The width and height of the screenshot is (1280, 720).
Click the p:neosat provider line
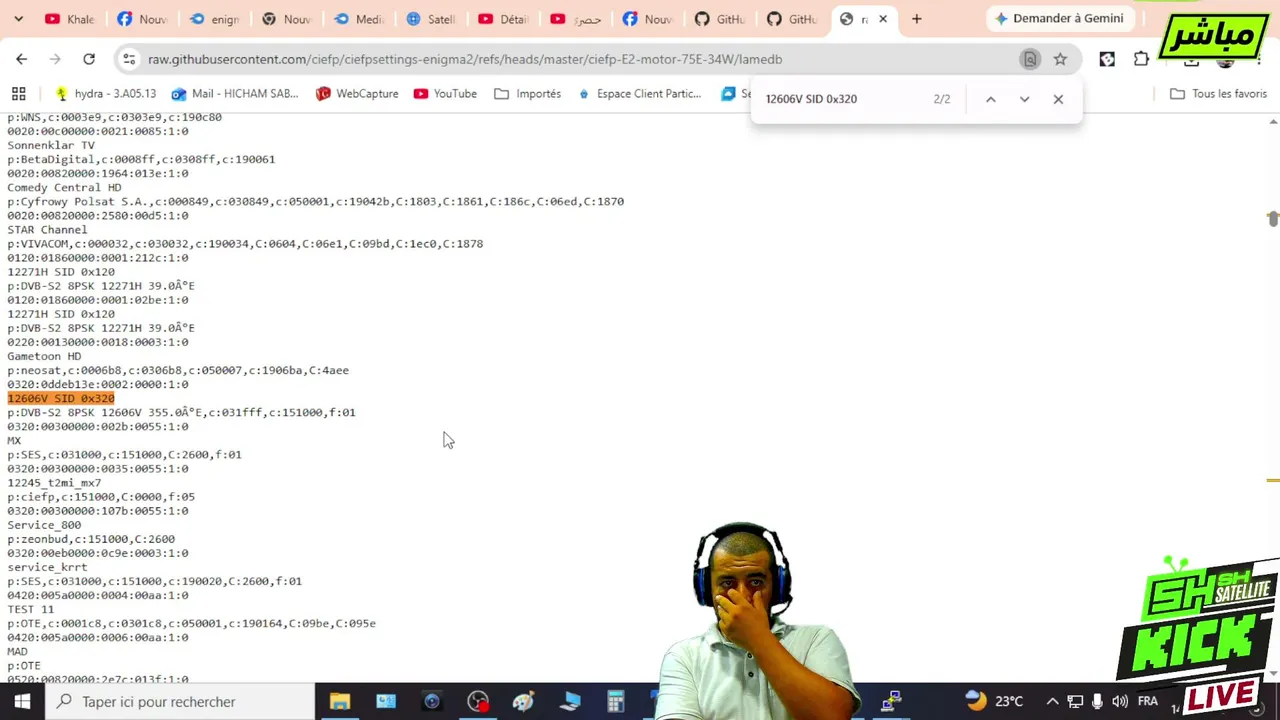178,370
